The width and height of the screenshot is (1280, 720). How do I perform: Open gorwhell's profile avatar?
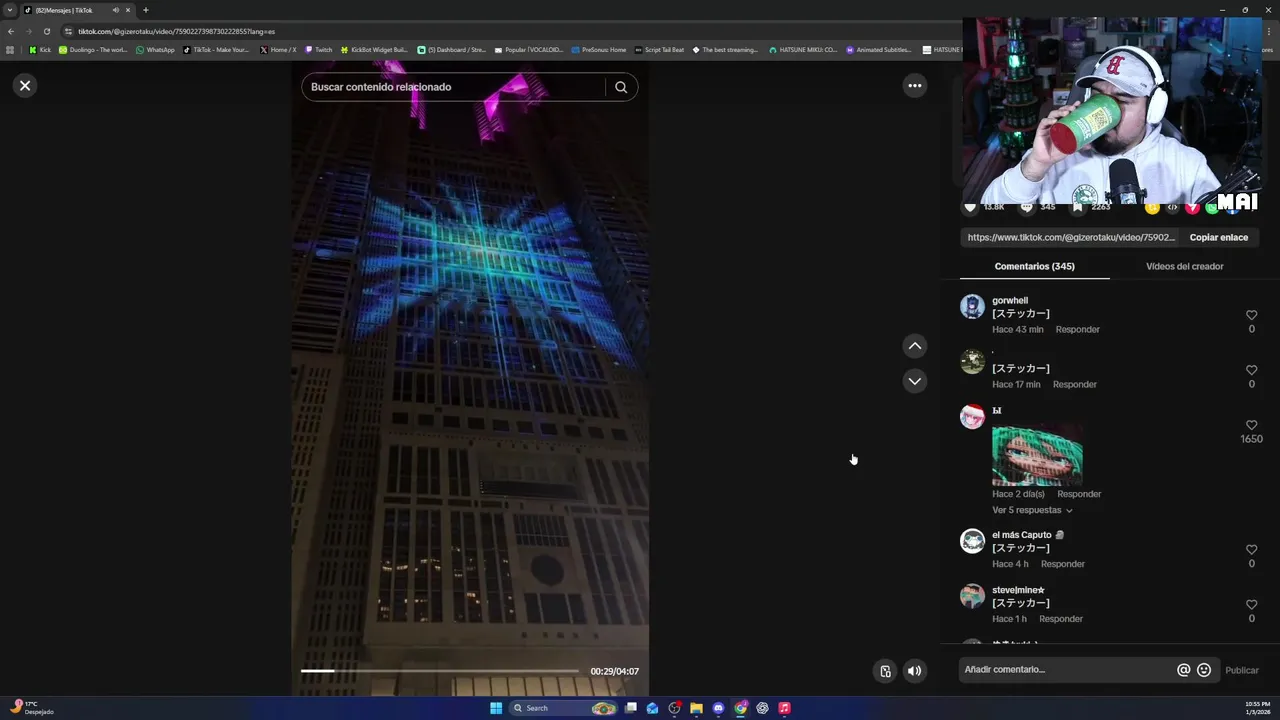tap(972, 307)
